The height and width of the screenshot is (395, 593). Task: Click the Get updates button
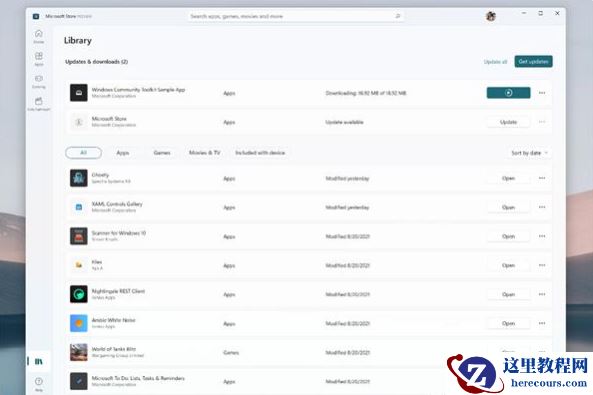533,61
